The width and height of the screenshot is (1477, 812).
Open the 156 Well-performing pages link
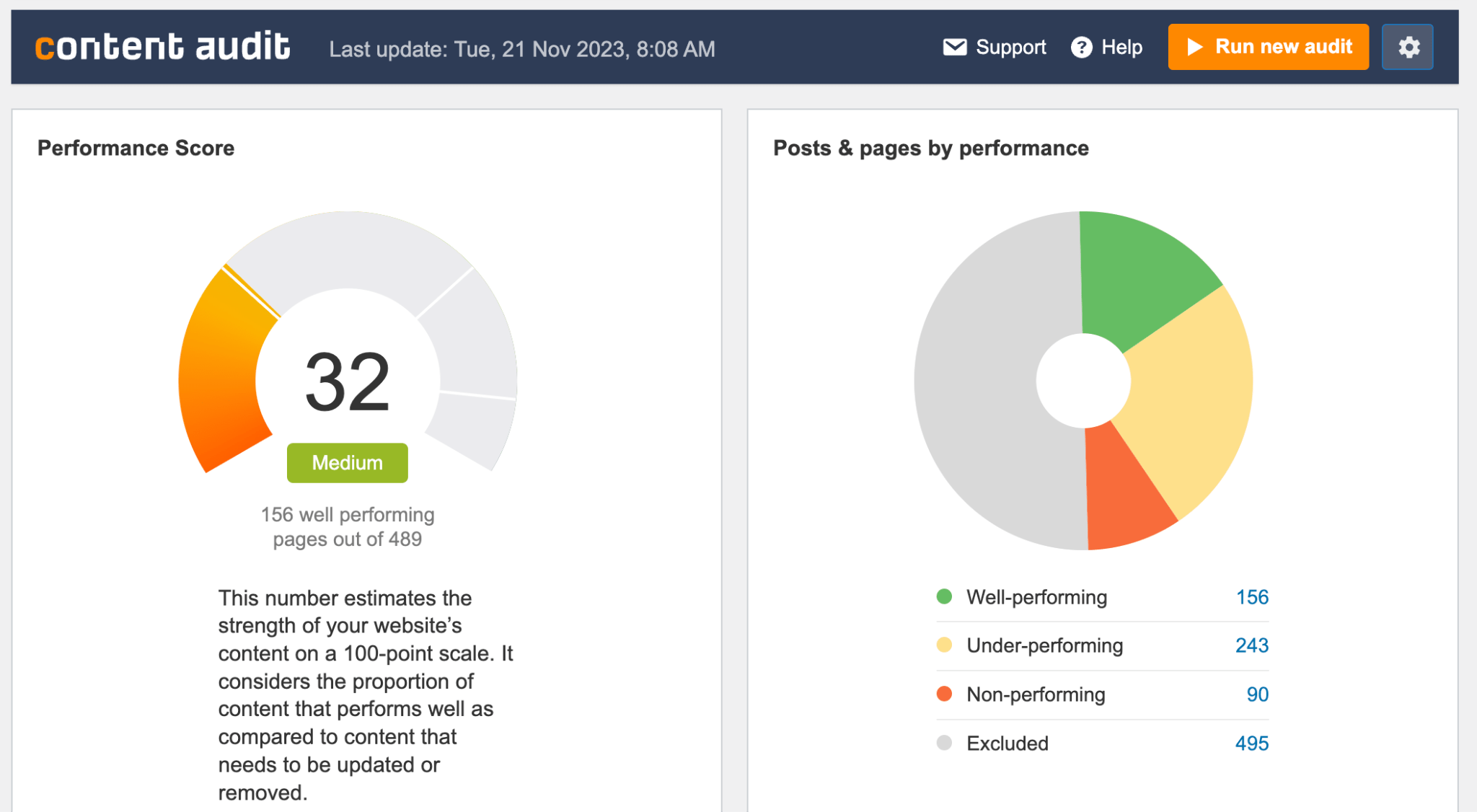(x=1255, y=597)
